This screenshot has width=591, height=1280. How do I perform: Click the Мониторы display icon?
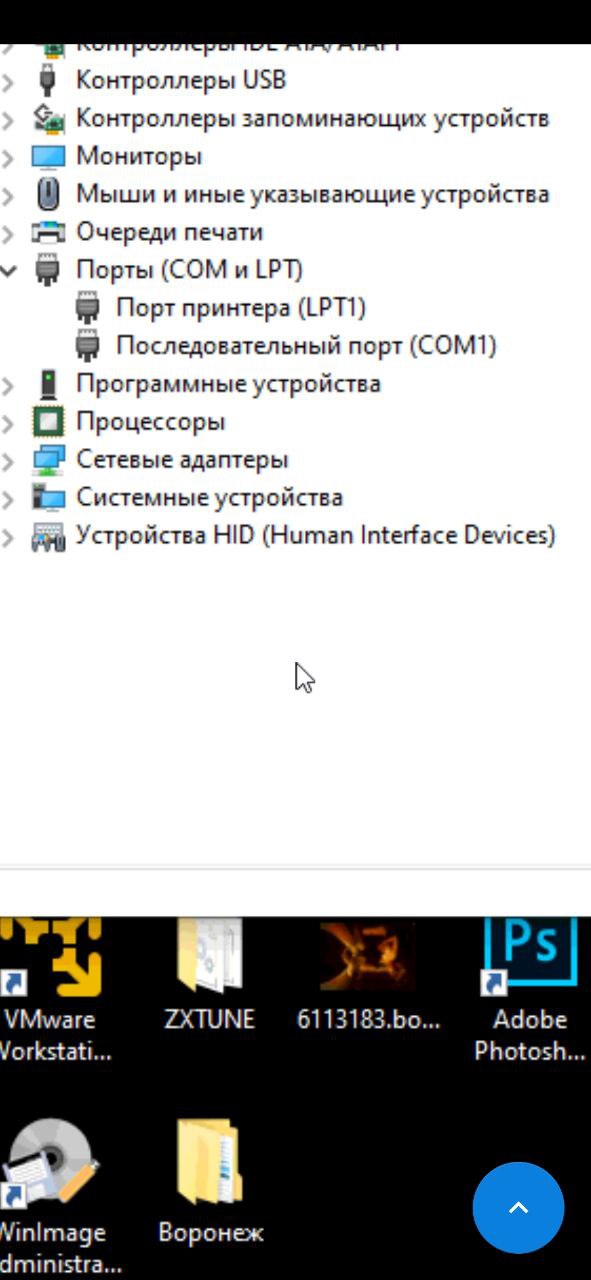[48, 157]
